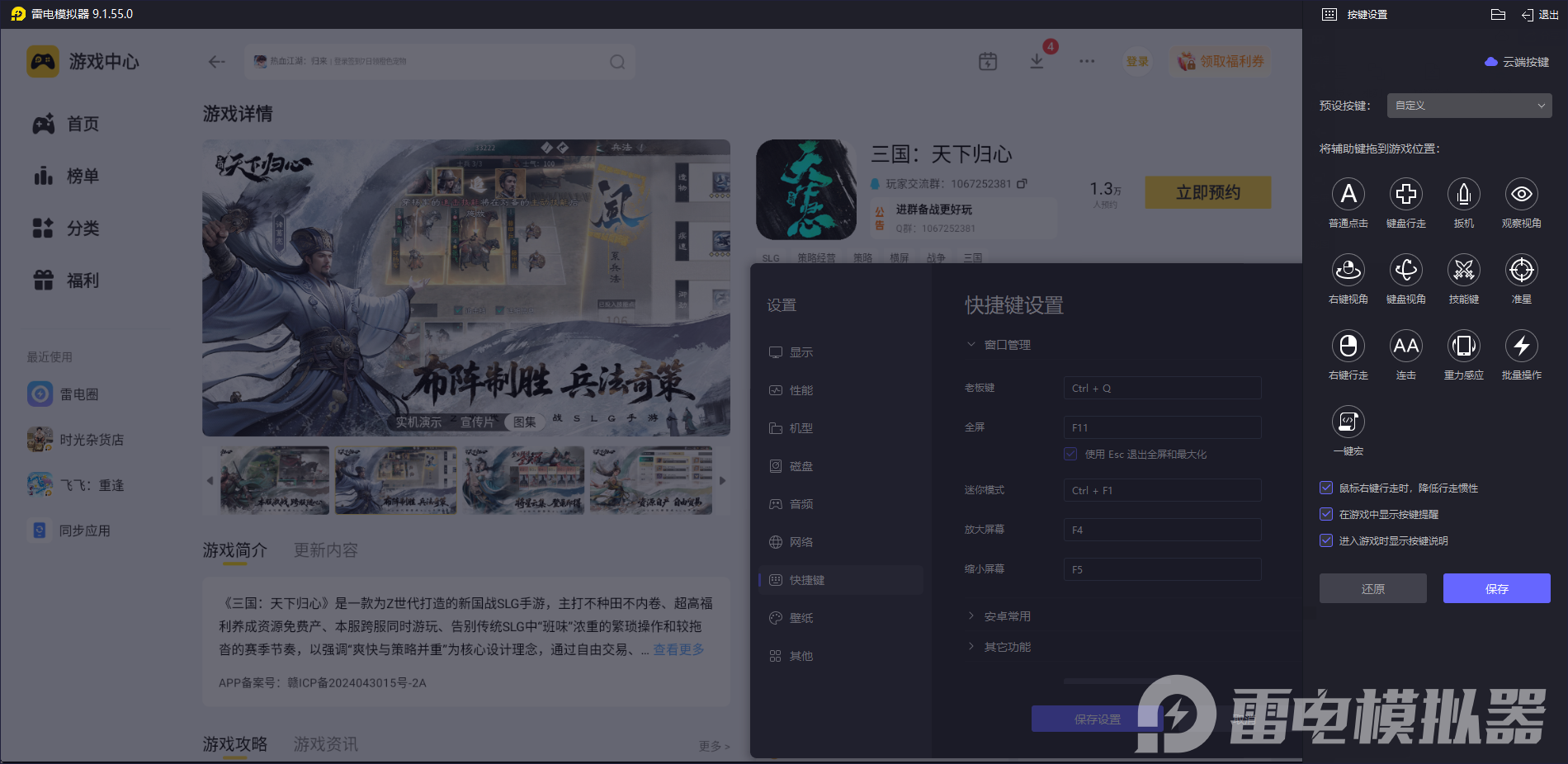The width and height of the screenshot is (1568, 764).
Task: Toggle 鼠标右键行走时 降低行走惯性 checkbox
Action: pyautogui.click(x=1326, y=488)
